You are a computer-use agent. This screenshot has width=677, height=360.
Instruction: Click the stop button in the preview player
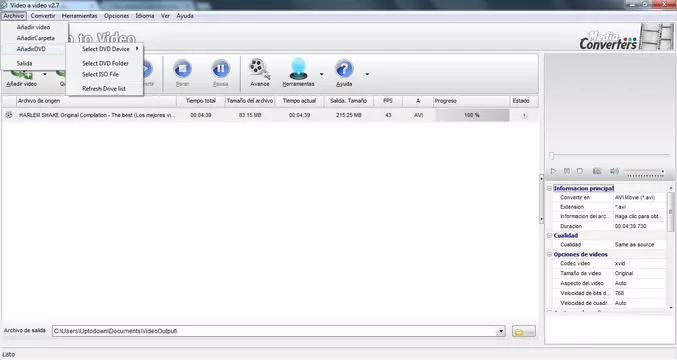pyautogui.click(x=580, y=171)
